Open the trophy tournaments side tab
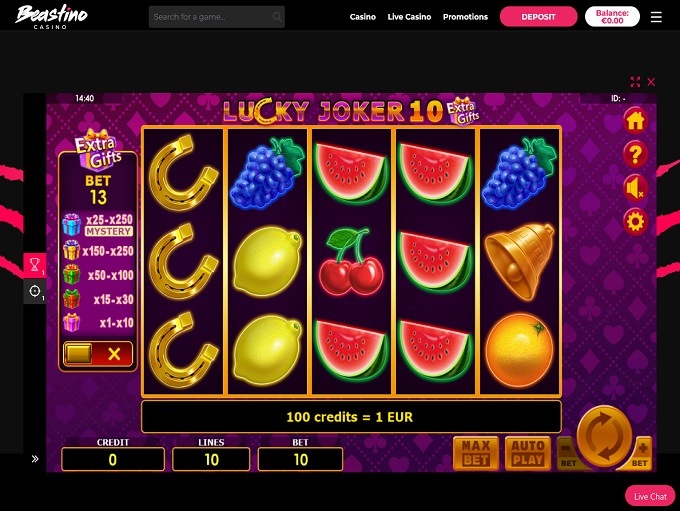Screen dimensions: 680x511 (35, 265)
